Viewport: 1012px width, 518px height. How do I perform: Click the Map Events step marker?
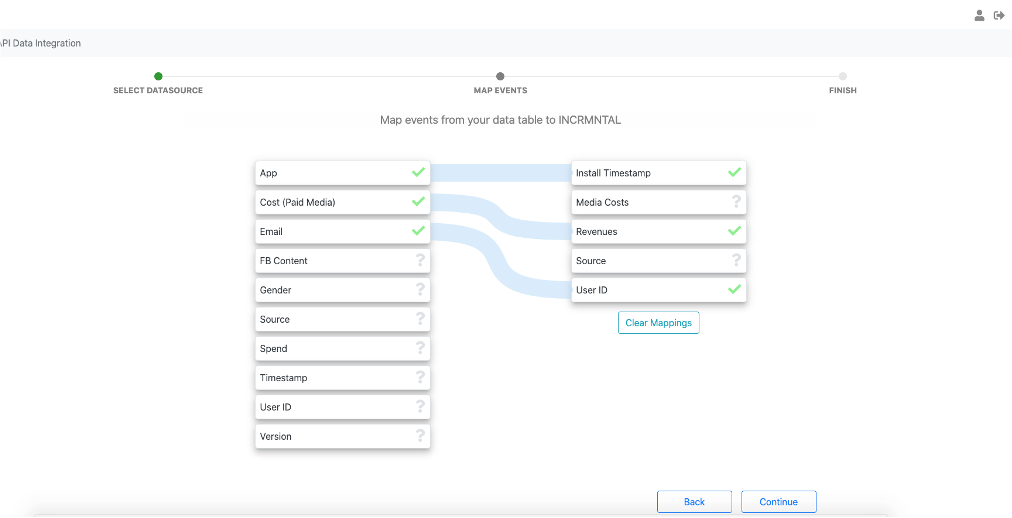pos(500,77)
